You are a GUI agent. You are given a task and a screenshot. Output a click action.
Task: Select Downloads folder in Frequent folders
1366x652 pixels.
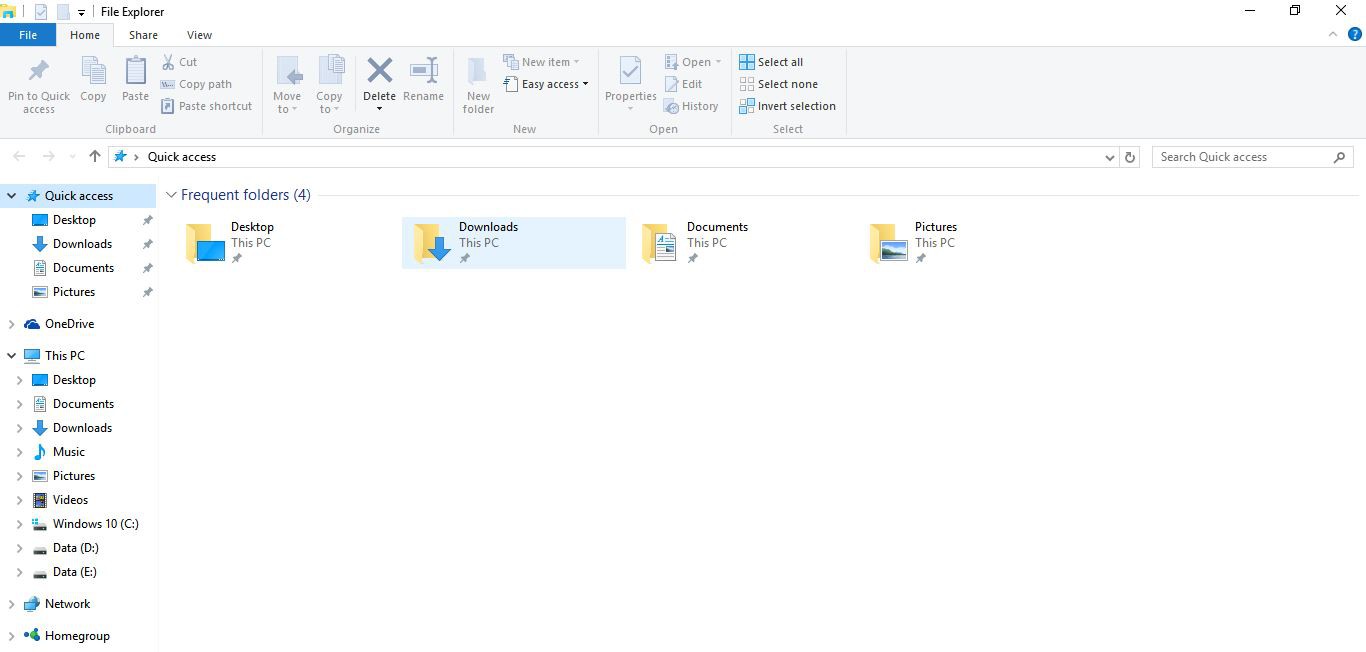(514, 243)
